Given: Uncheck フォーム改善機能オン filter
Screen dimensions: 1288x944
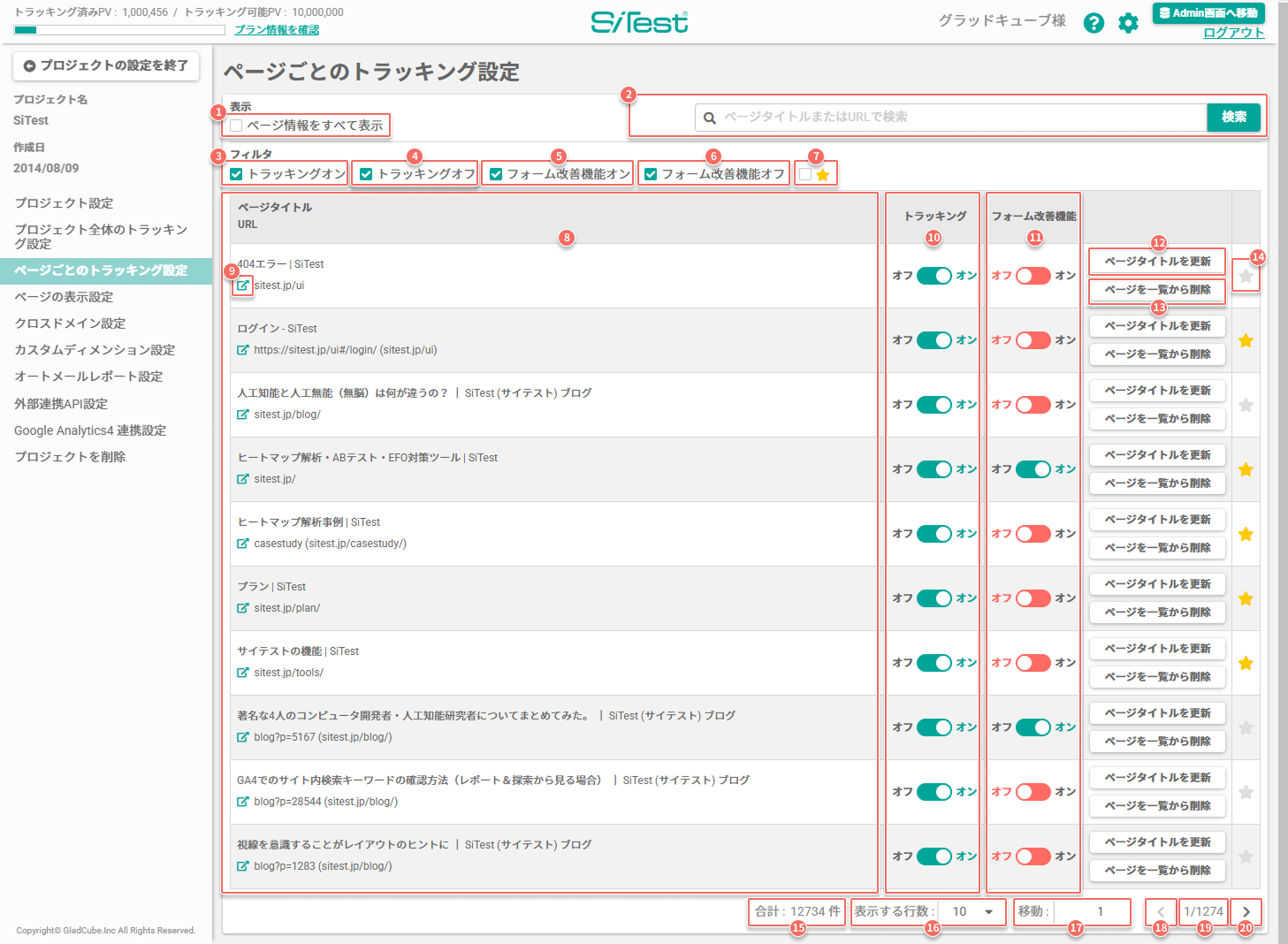Looking at the screenshot, I should [x=496, y=174].
